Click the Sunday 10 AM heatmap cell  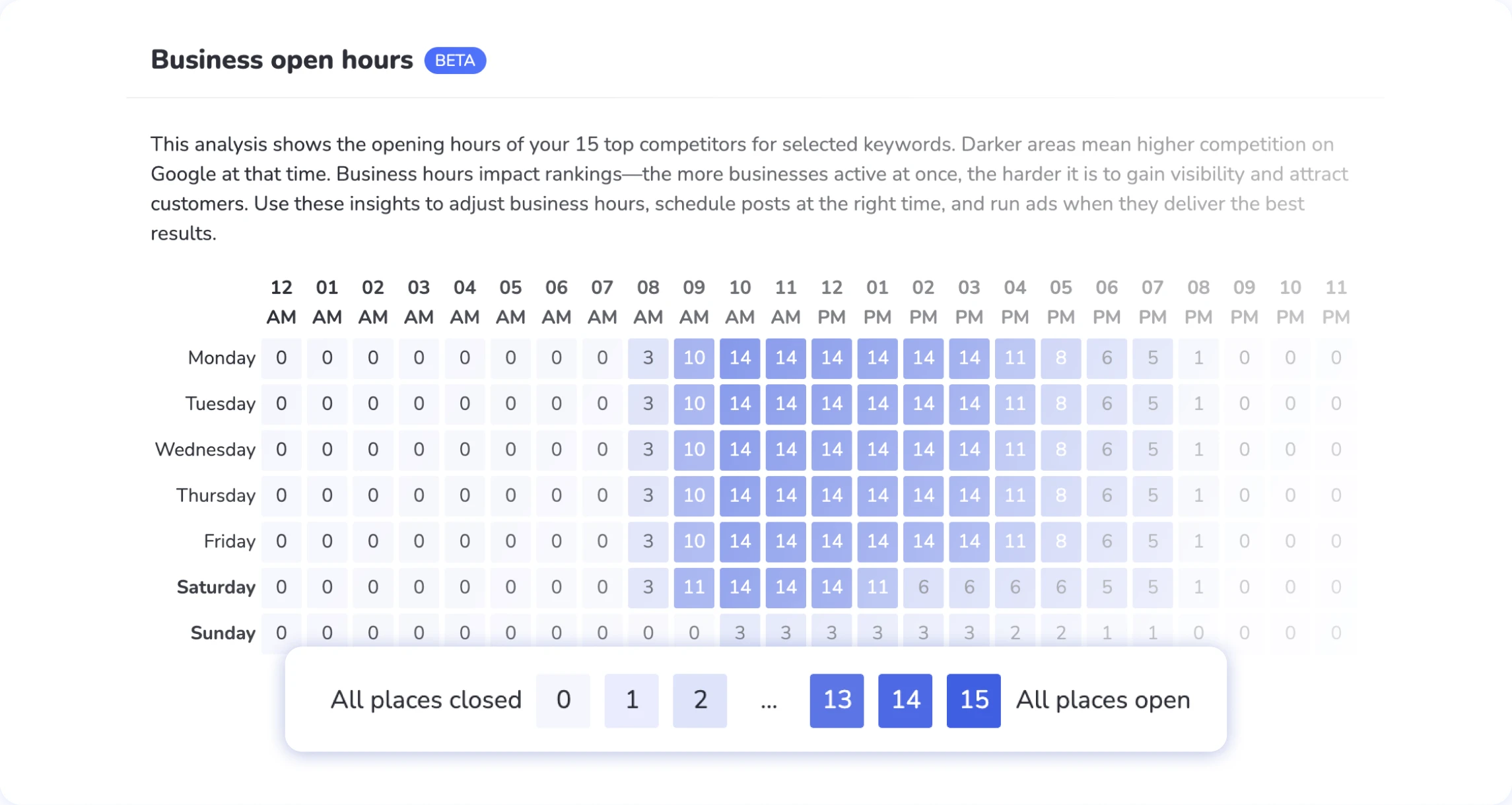pos(740,632)
